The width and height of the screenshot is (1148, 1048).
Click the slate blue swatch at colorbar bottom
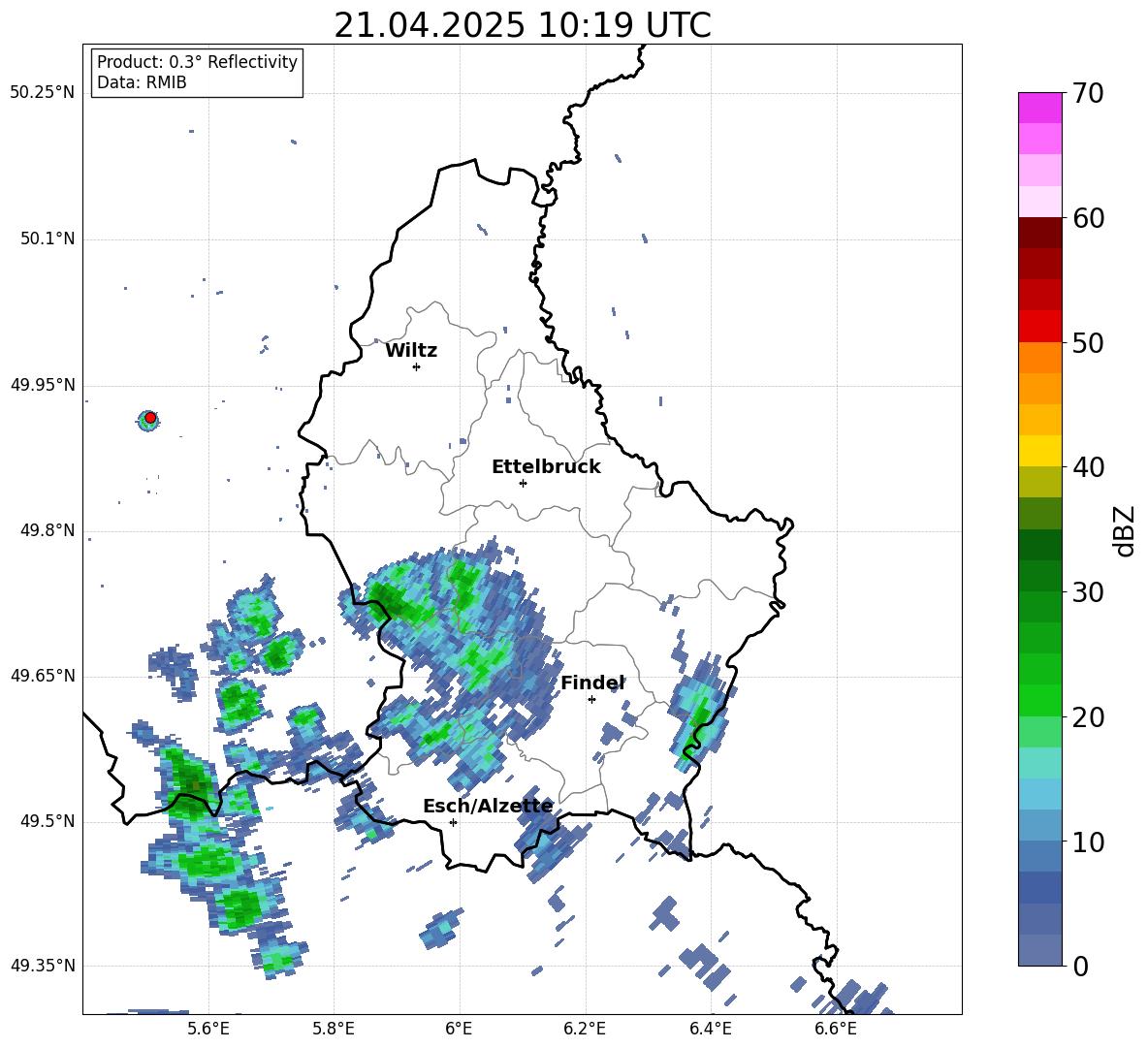1039,950
